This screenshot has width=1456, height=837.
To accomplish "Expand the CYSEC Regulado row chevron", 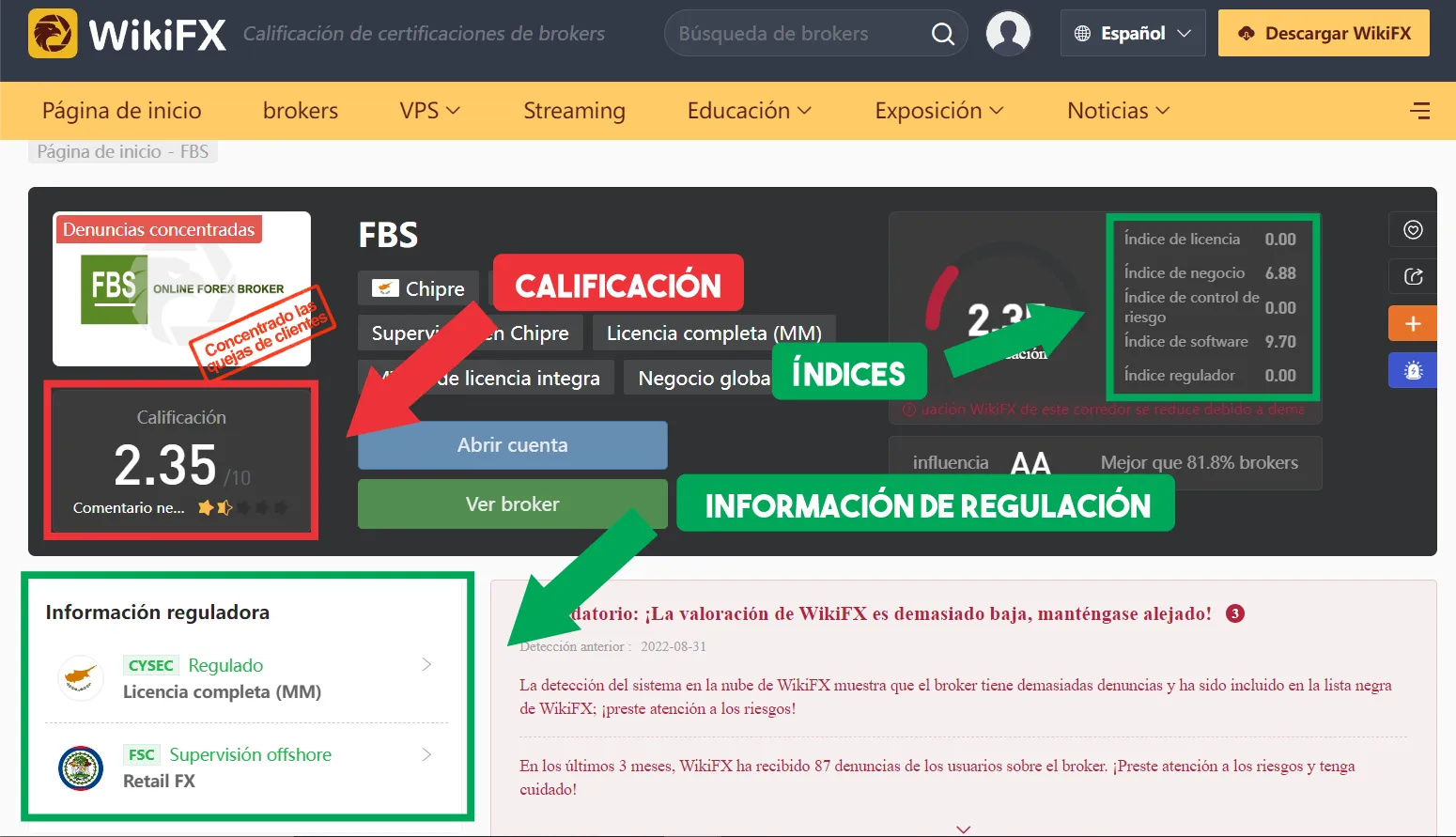I will (426, 664).
